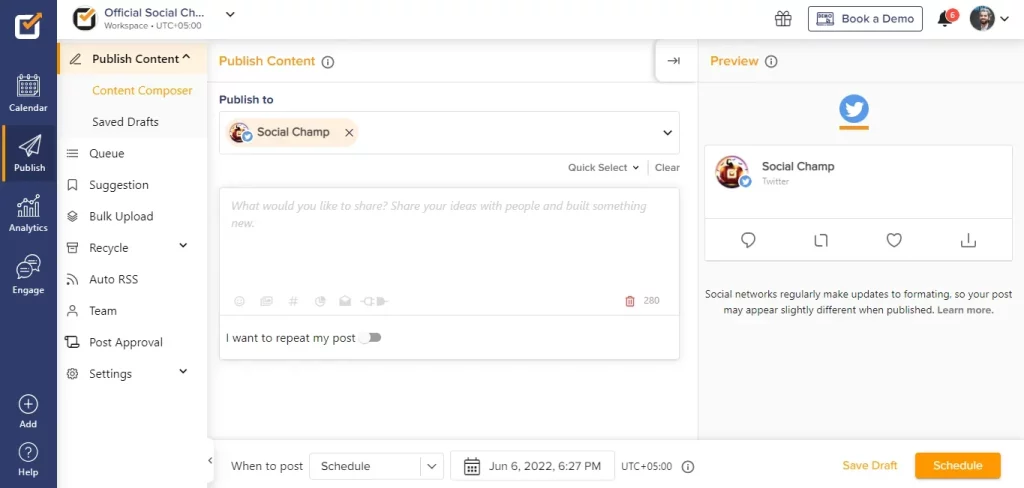Click Save Draft
Screen dimensions: 1024x488
(870, 466)
